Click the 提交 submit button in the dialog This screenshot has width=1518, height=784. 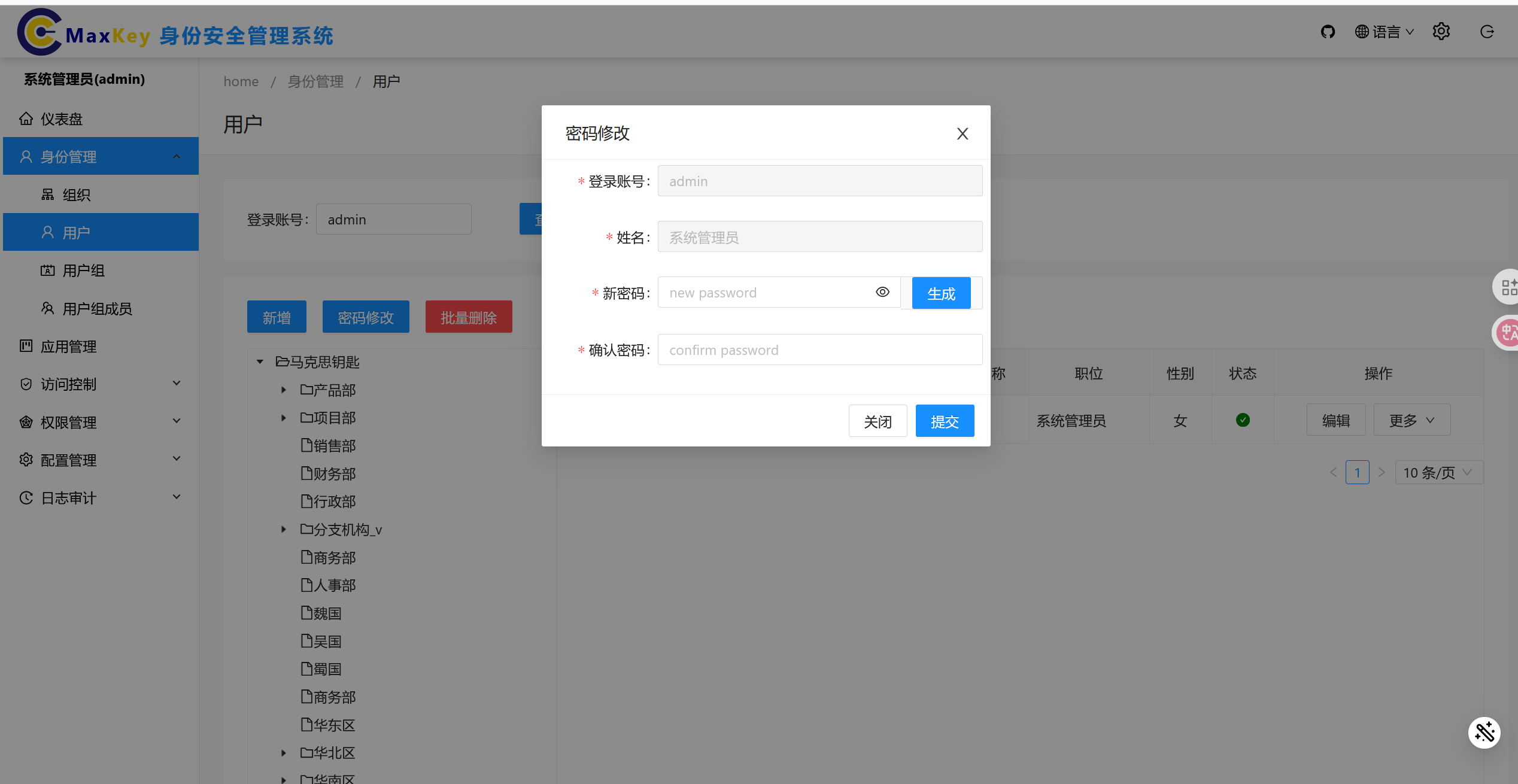coord(945,421)
